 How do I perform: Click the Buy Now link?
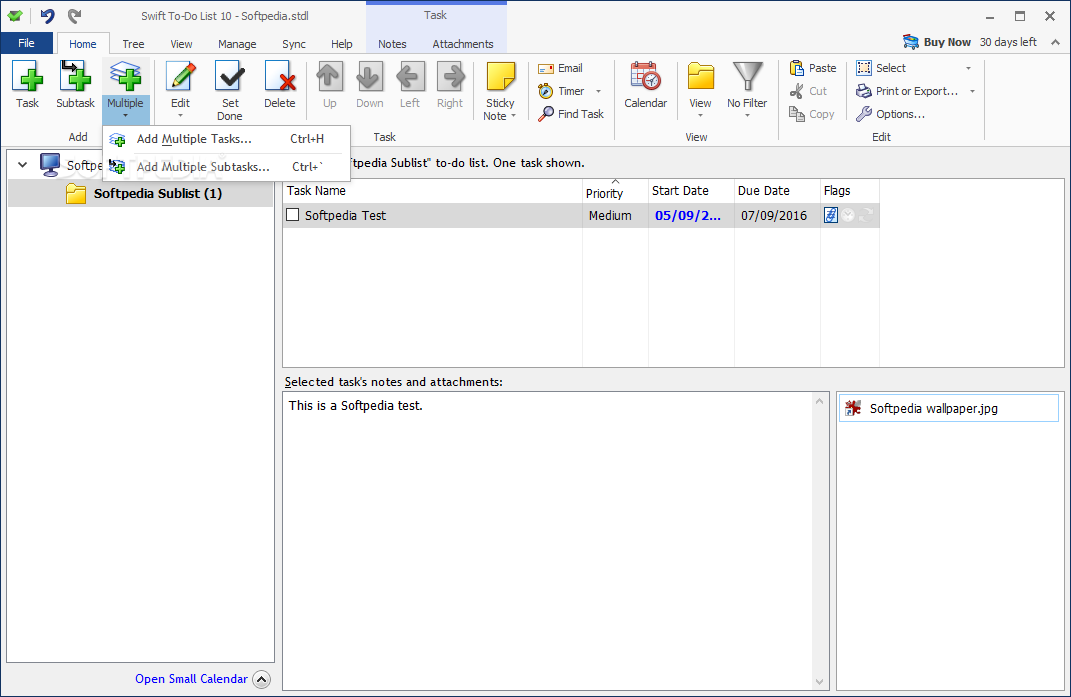coord(947,42)
